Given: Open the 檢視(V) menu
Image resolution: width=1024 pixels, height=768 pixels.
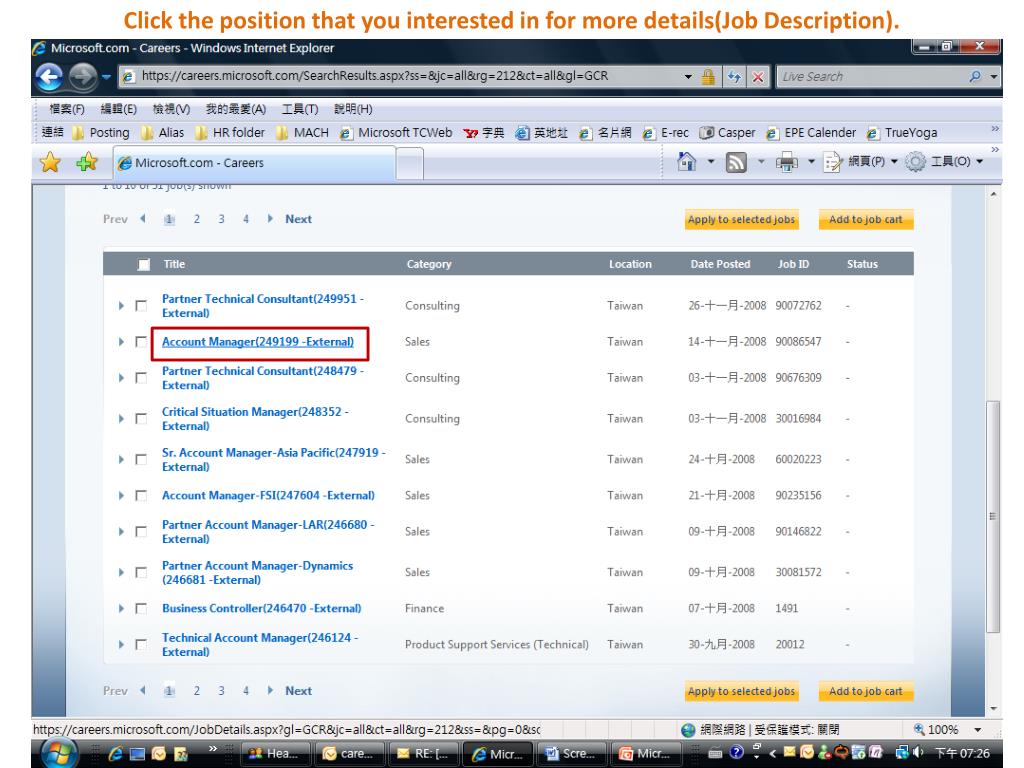Looking at the screenshot, I should point(171,109).
